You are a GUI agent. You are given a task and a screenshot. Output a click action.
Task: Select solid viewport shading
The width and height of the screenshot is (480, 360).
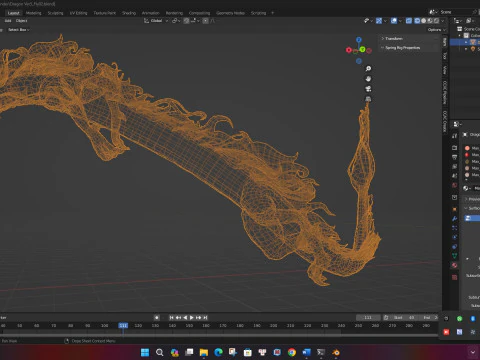pyautogui.click(x=424, y=21)
